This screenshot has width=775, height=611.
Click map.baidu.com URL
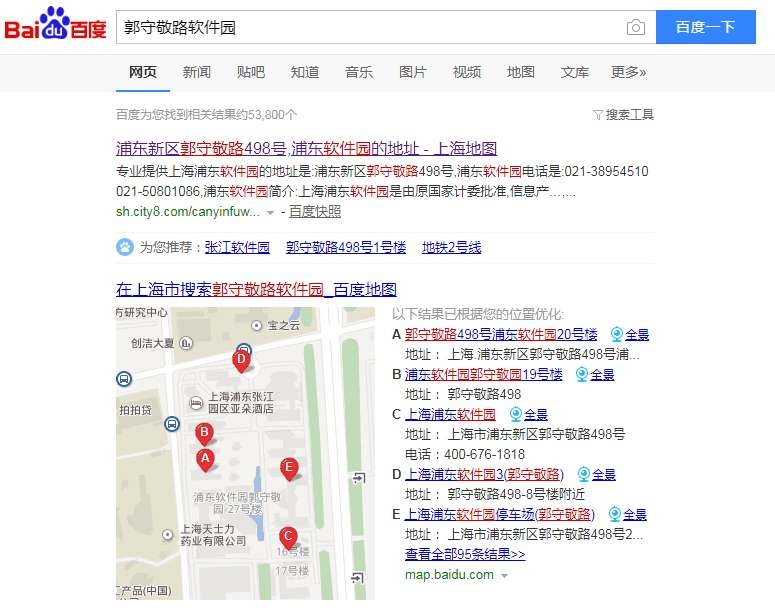[x=449, y=575]
